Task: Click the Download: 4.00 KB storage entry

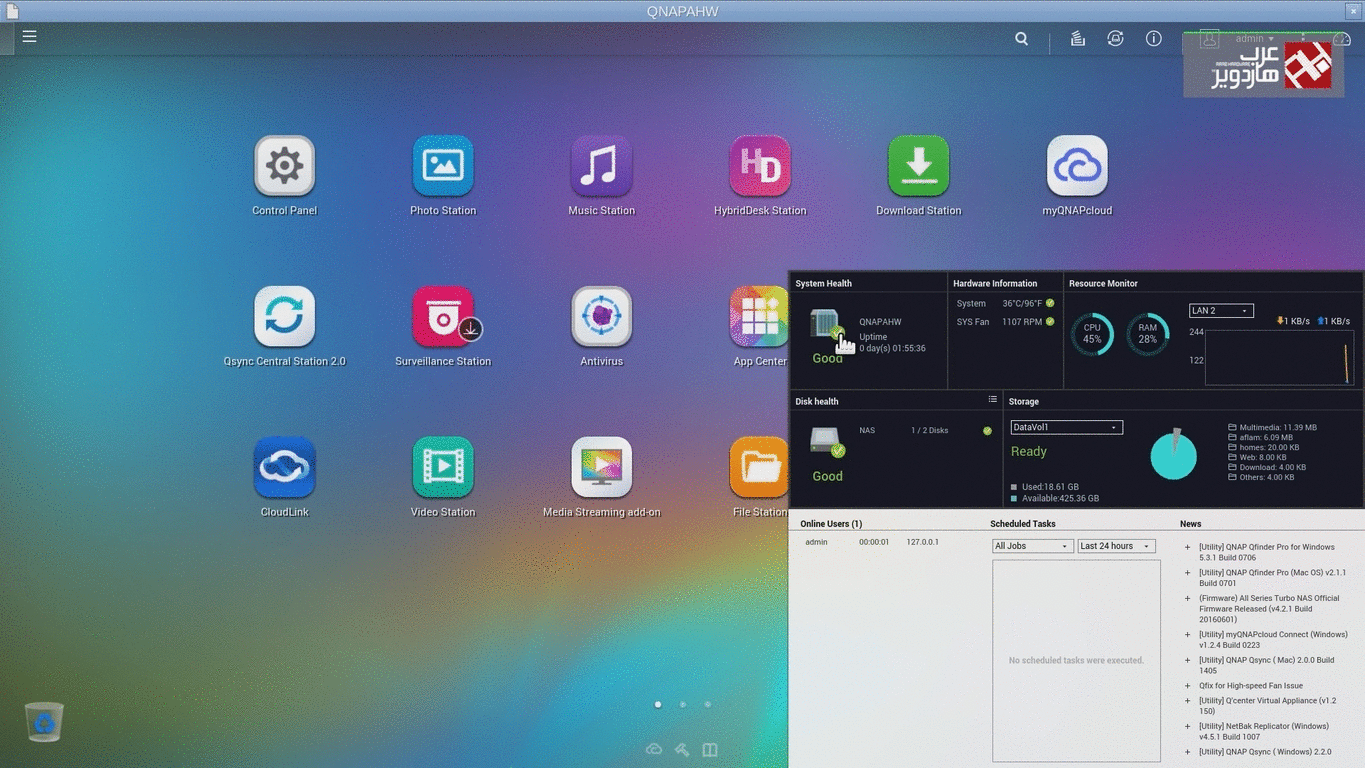Action: coord(1267,467)
